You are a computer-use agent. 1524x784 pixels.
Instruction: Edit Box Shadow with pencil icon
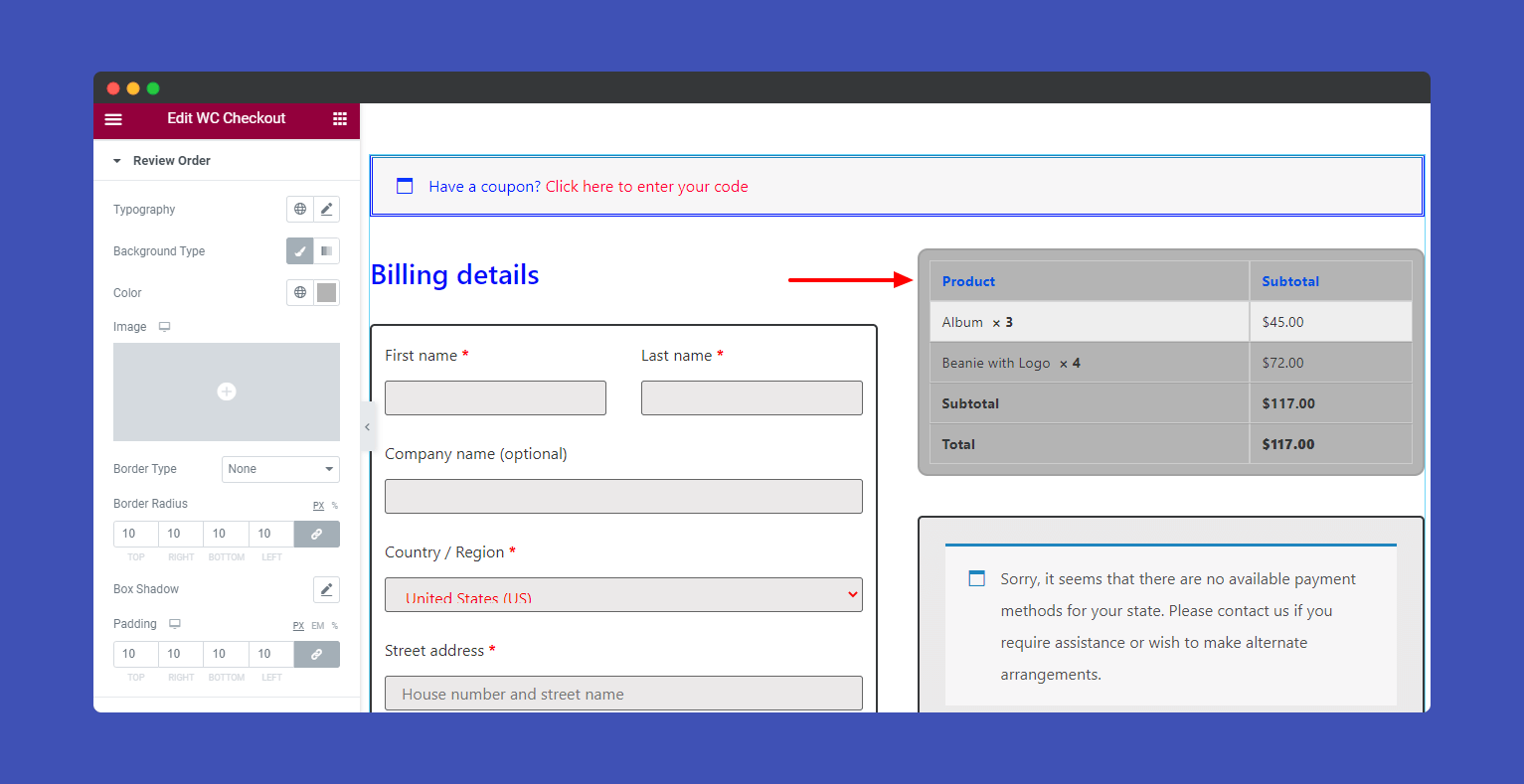[326, 589]
